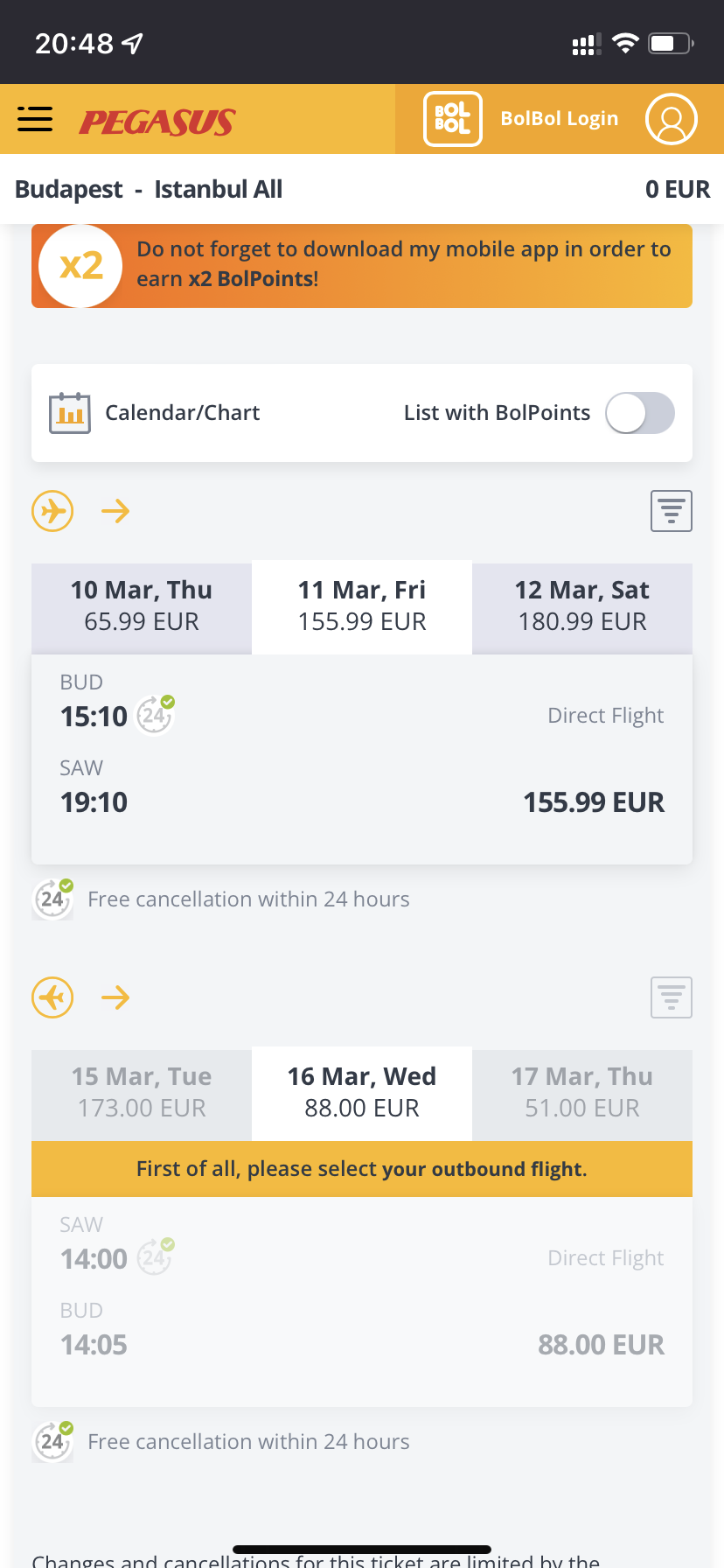Open outbound flight filter icon
This screenshot has width=724, height=1568.
(x=671, y=511)
